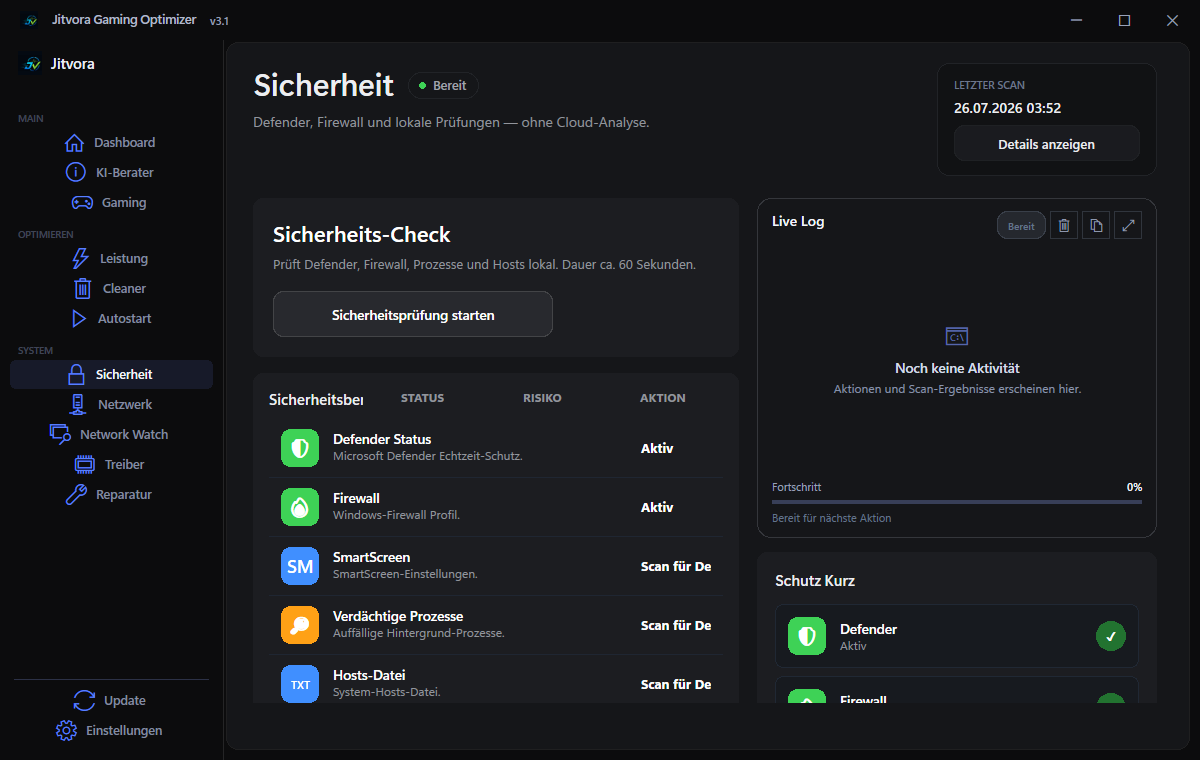Copy the Live Log contents
The height and width of the screenshot is (760, 1200).
1096,225
